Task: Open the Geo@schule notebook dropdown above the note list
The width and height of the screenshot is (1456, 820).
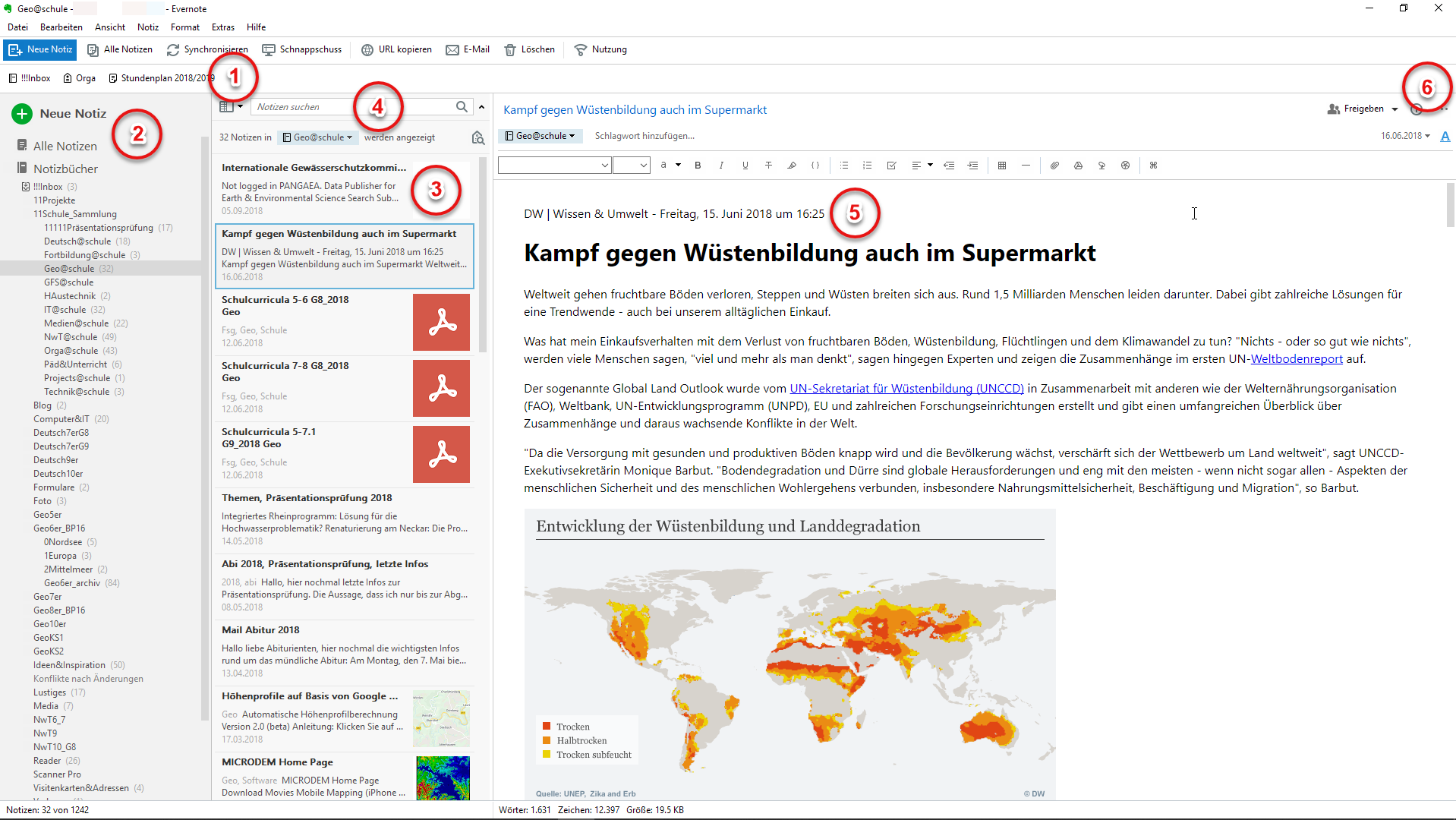Action: click(317, 137)
